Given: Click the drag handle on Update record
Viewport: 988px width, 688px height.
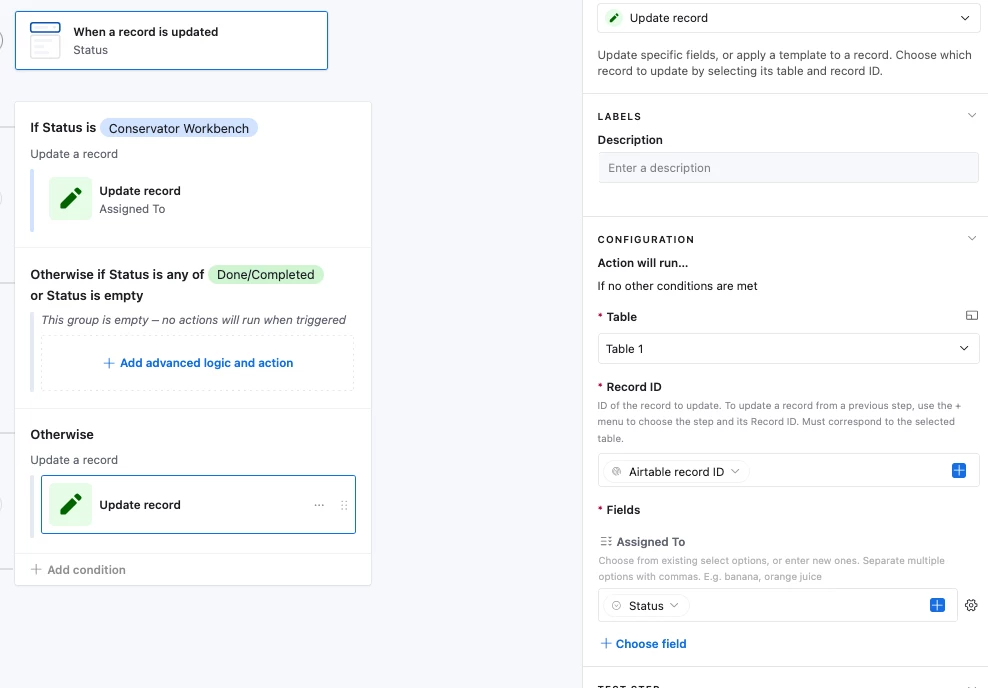Looking at the screenshot, I should pyautogui.click(x=344, y=505).
